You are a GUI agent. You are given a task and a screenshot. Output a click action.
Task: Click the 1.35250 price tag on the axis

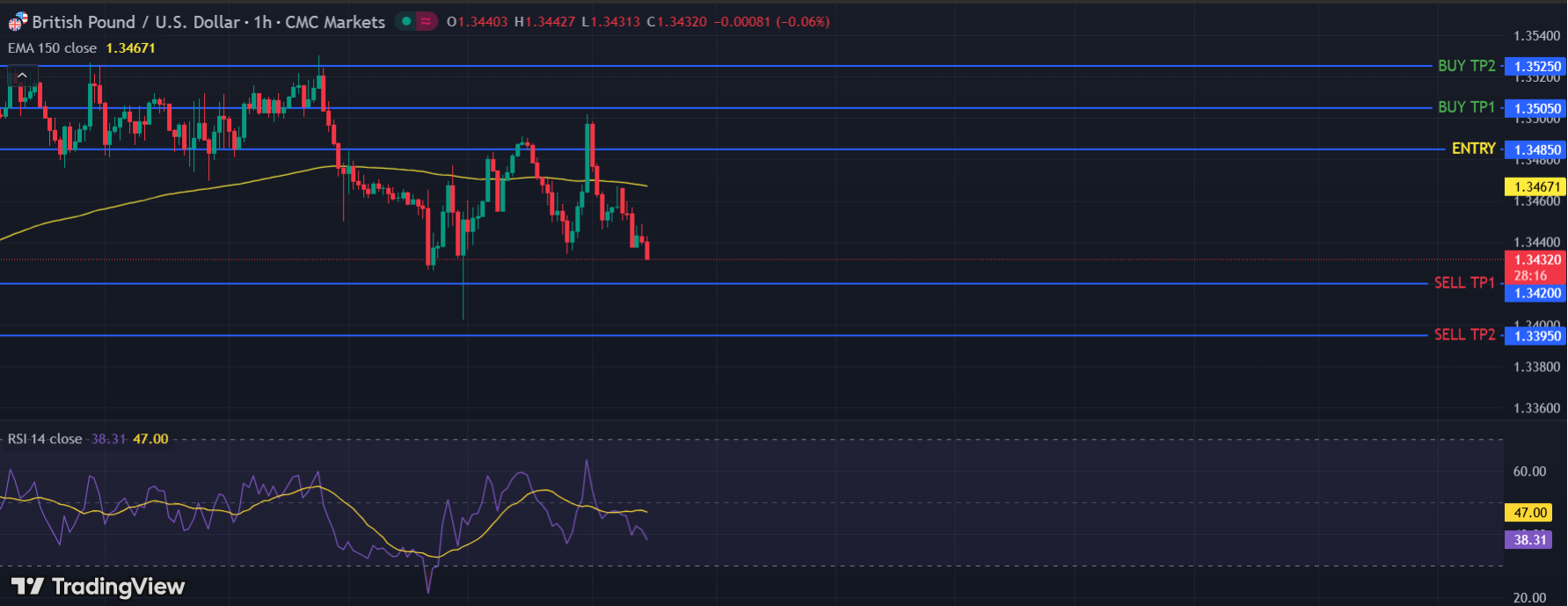point(1536,67)
